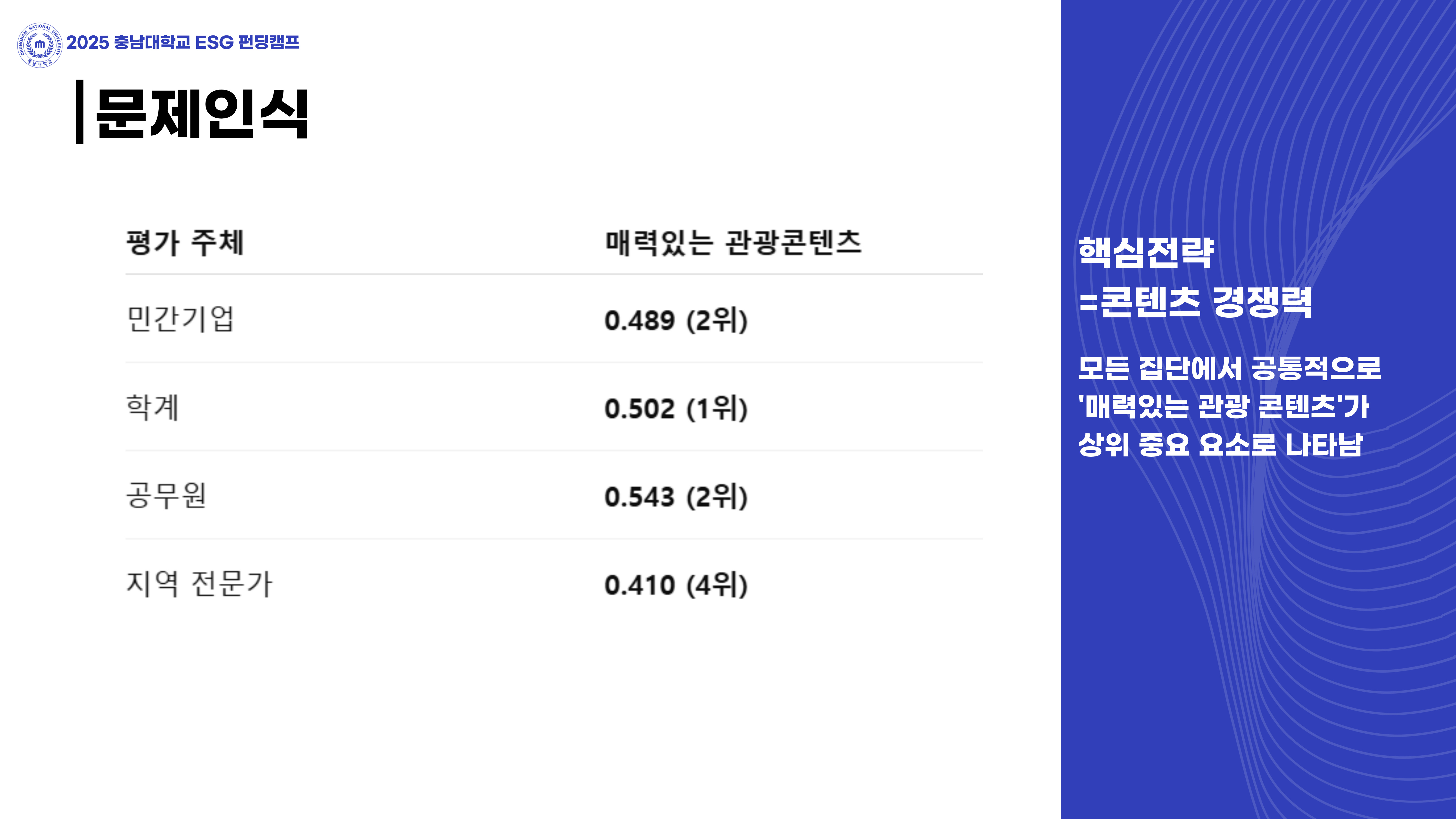Click the '2025 충남대학교 ESG 펀딩캠프' header text
The image size is (1456, 819).
[182, 43]
